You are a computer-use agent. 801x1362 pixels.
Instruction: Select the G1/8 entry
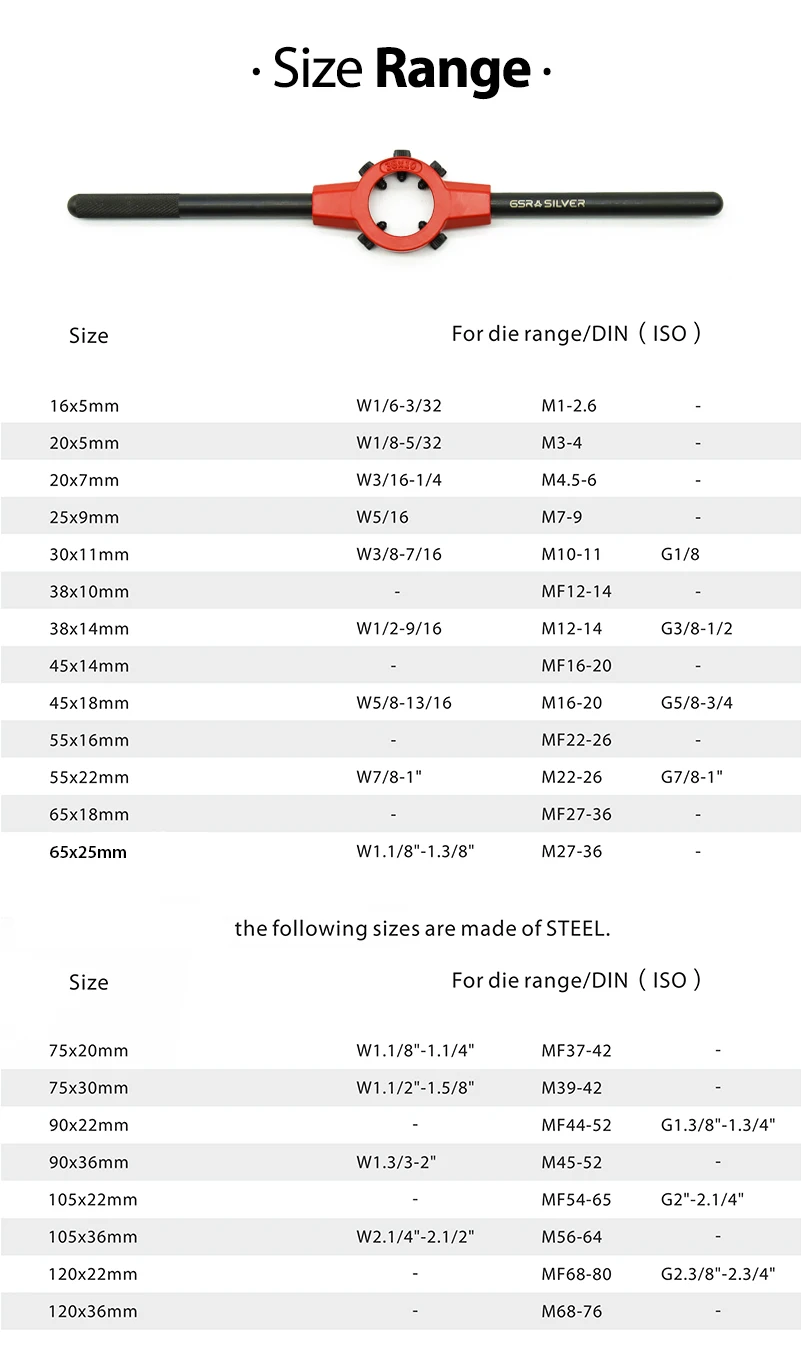(x=682, y=554)
